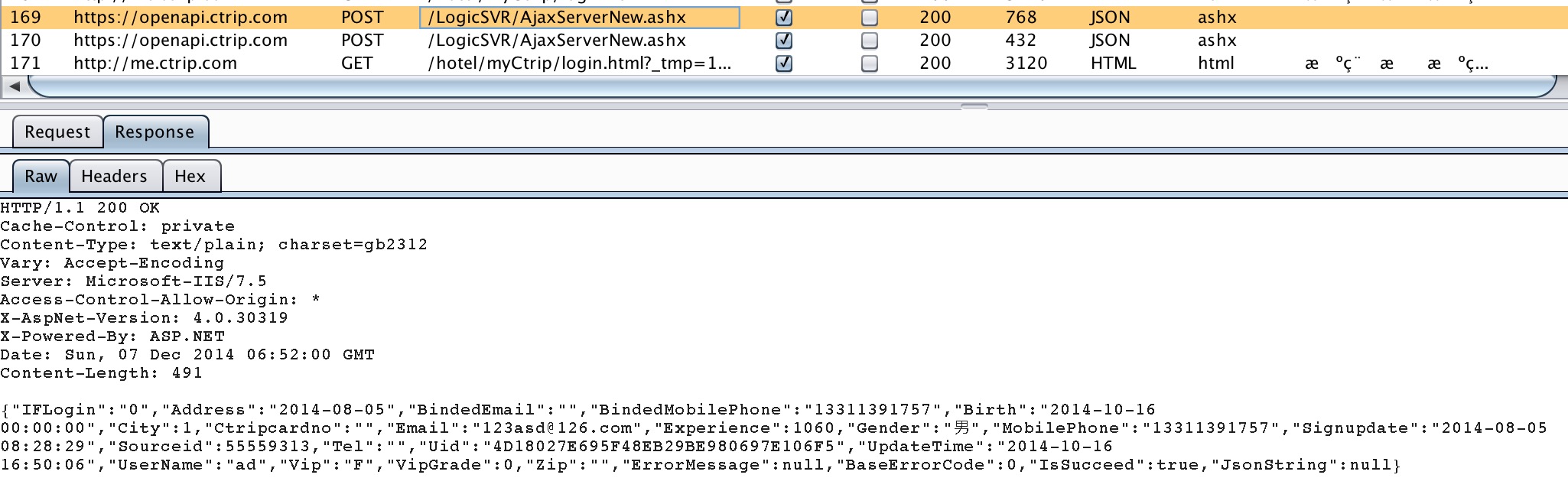This screenshot has width=1568, height=491.
Task: Toggle first checkbox in row 171
Action: 784,63
